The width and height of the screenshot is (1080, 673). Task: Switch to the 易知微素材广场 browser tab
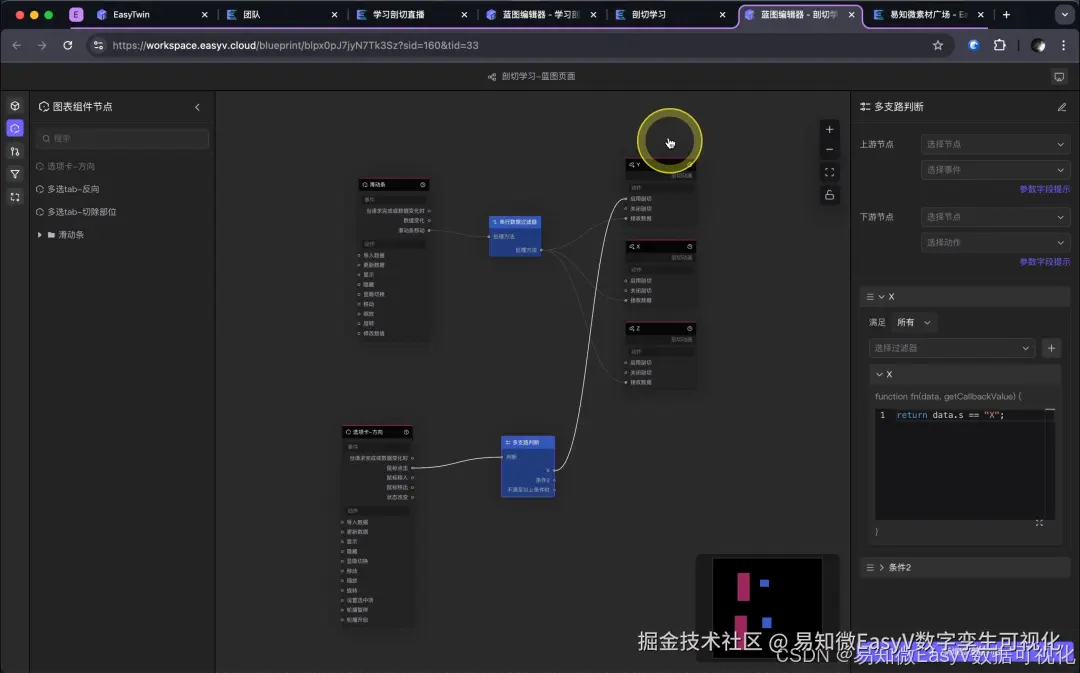[x=928, y=14]
